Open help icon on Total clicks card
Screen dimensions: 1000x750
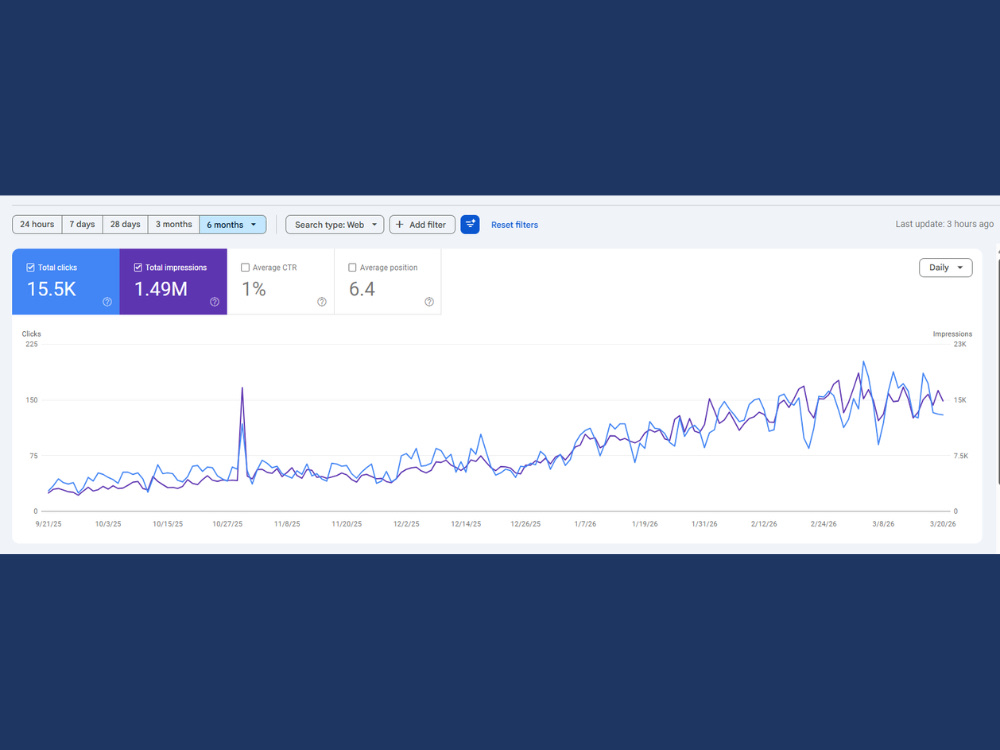pyautogui.click(x=107, y=302)
